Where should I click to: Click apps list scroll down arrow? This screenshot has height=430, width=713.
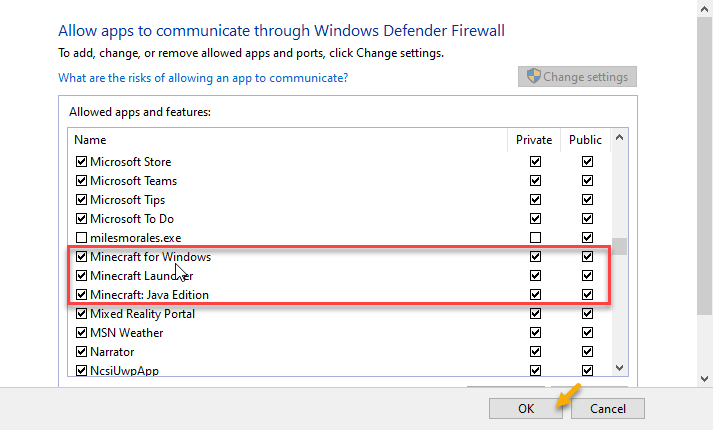point(619,368)
